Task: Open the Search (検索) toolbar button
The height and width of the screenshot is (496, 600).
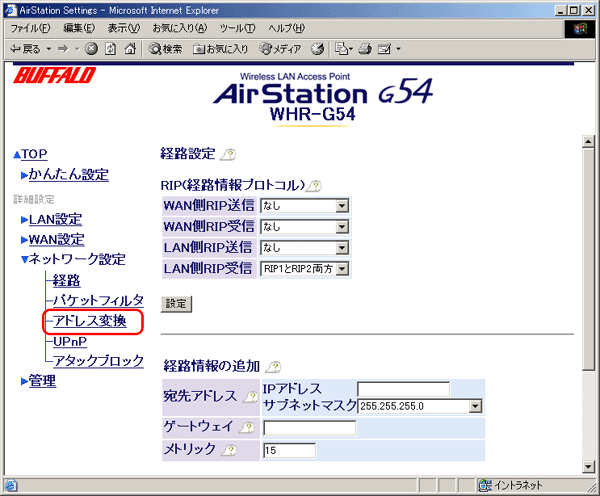Action: [165, 49]
